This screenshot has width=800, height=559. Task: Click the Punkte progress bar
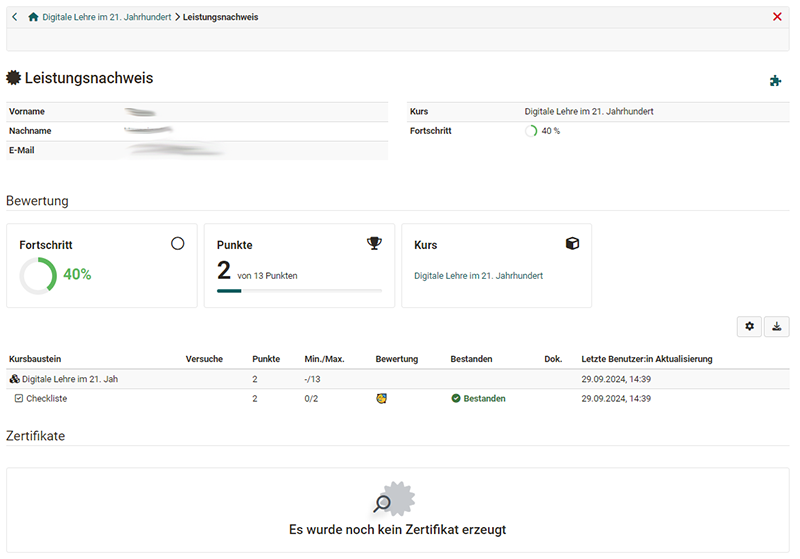299,291
